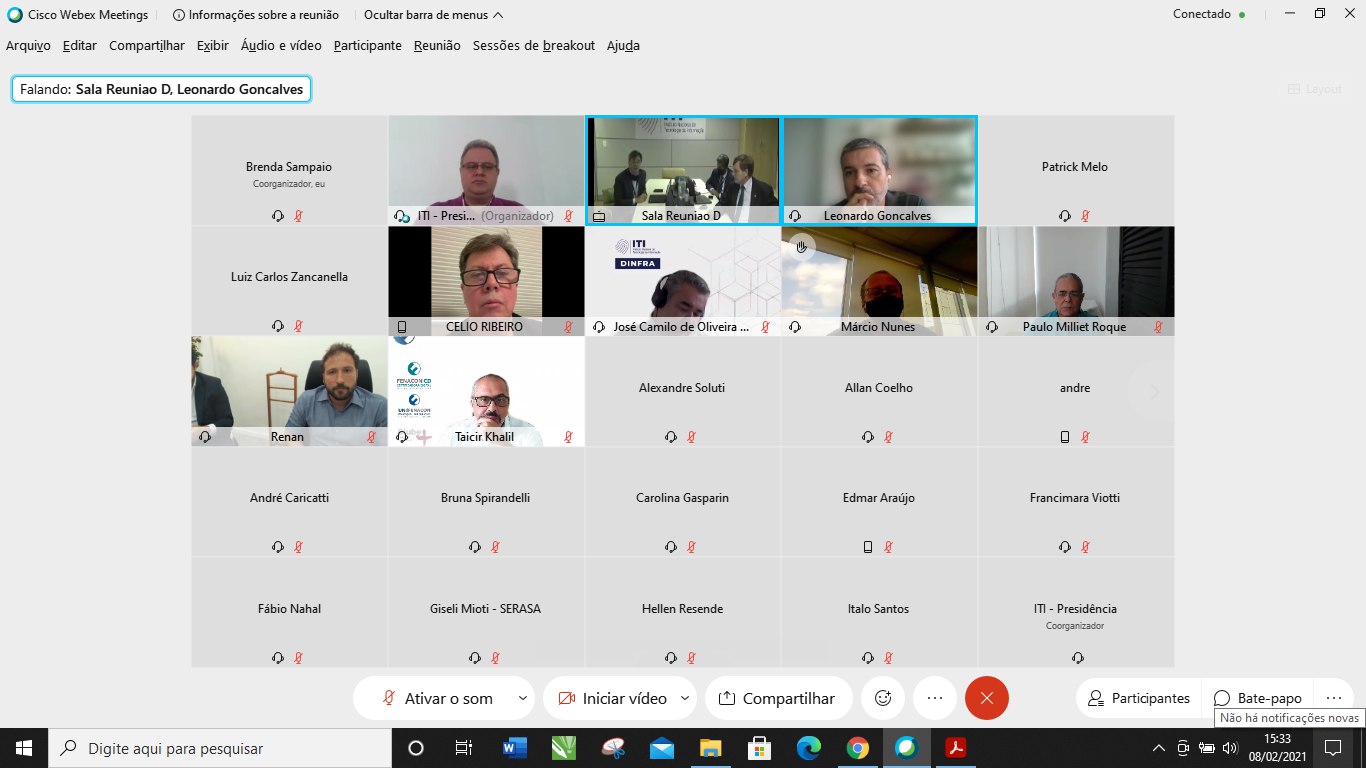This screenshot has height=768, width=1366.
Task: Click the Compartilhar share button
Action: [x=777, y=698]
